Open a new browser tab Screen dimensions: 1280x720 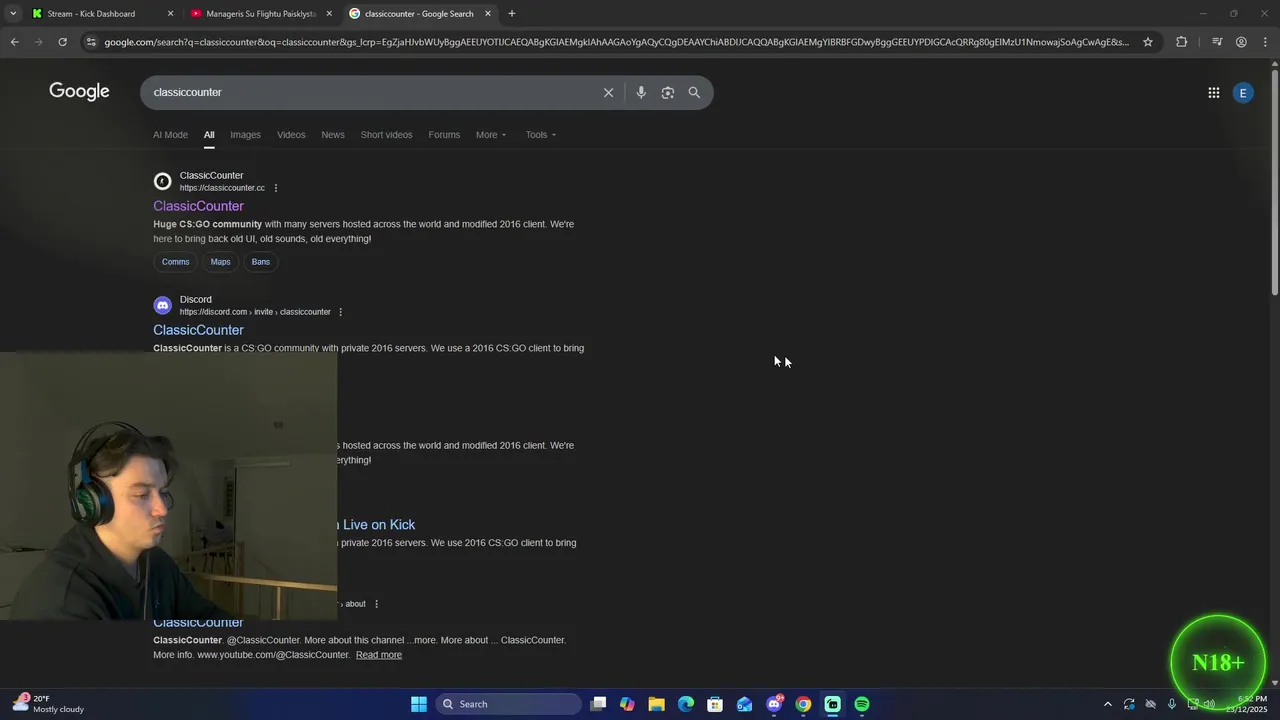(511, 14)
